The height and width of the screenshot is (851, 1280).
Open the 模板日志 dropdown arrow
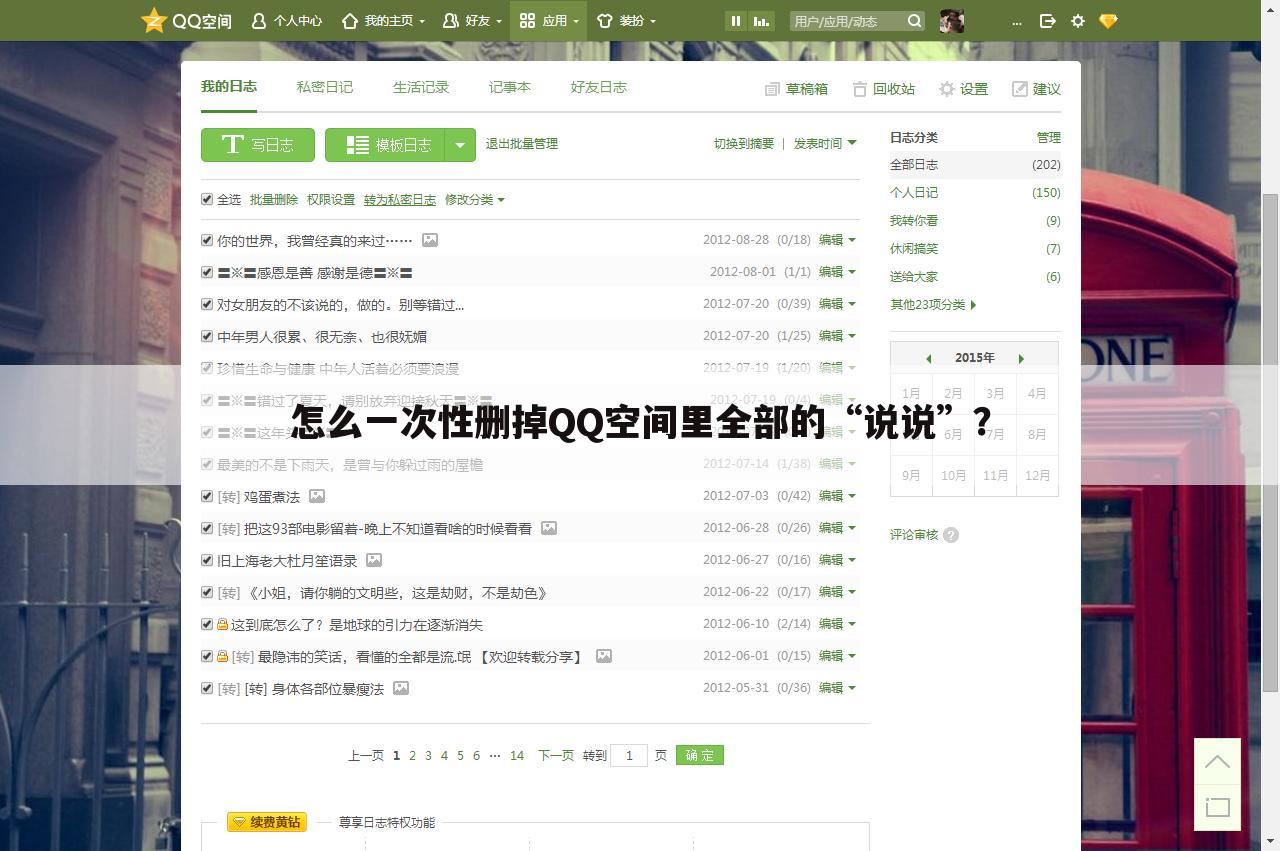tap(459, 145)
